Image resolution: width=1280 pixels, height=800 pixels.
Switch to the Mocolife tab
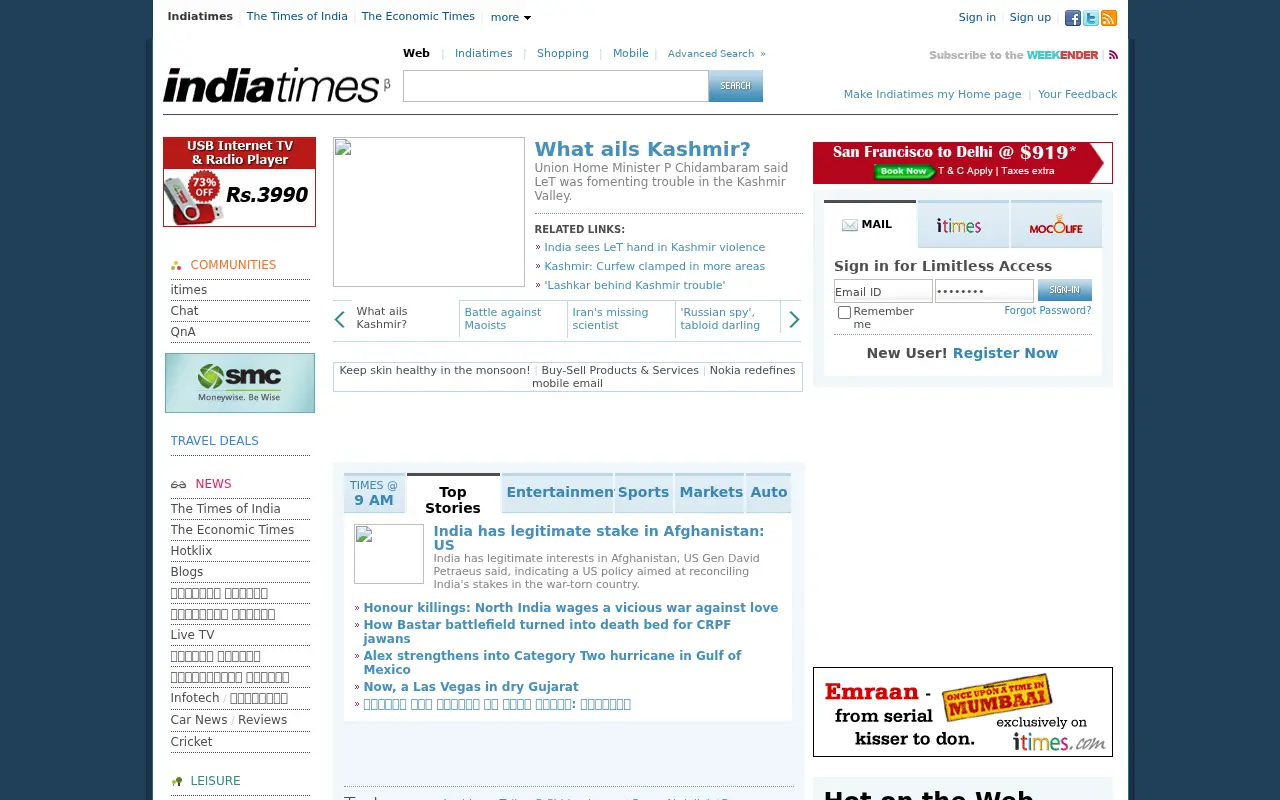coord(1056,225)
